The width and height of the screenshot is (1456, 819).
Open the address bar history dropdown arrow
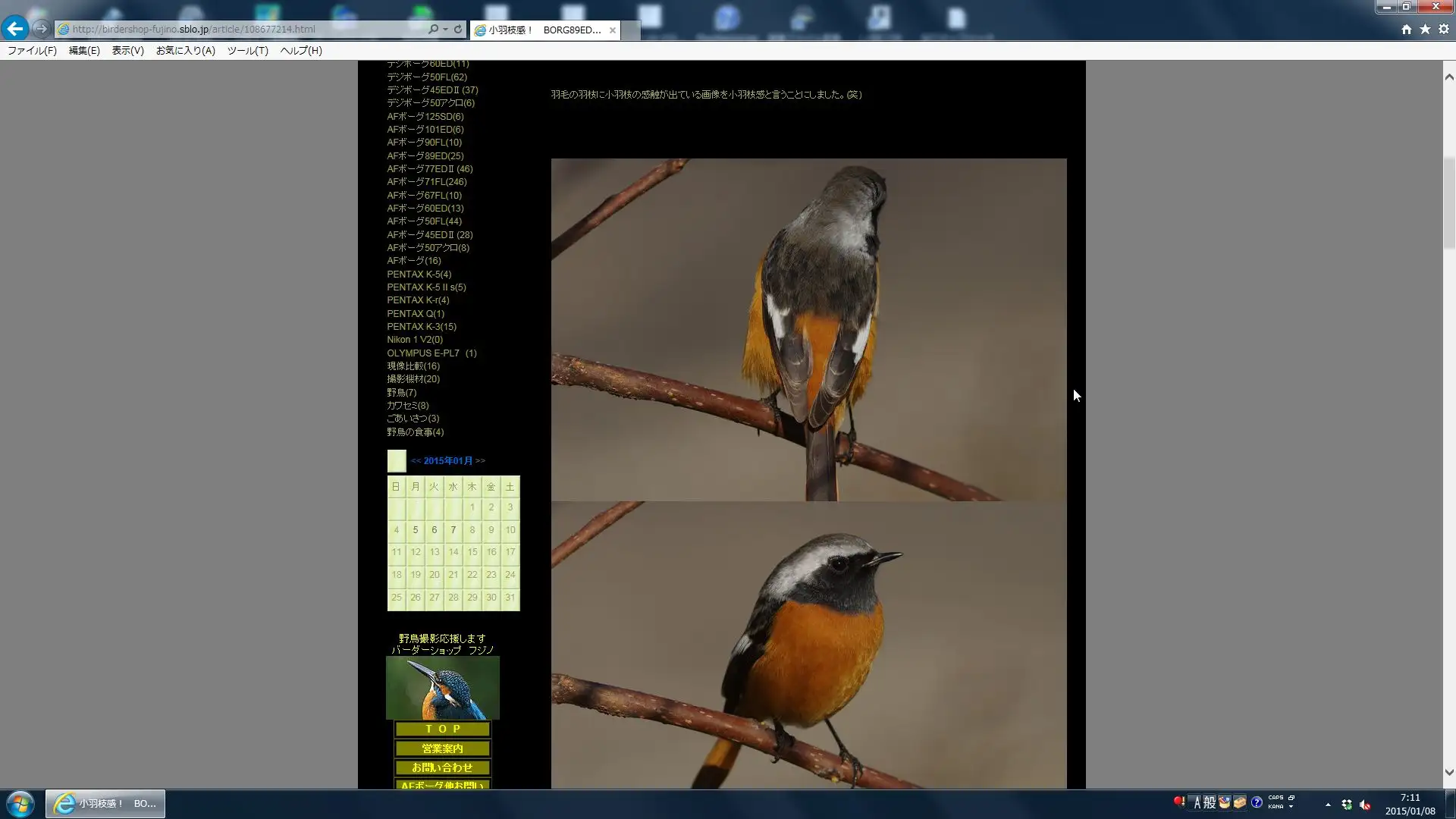click(445, 30)
